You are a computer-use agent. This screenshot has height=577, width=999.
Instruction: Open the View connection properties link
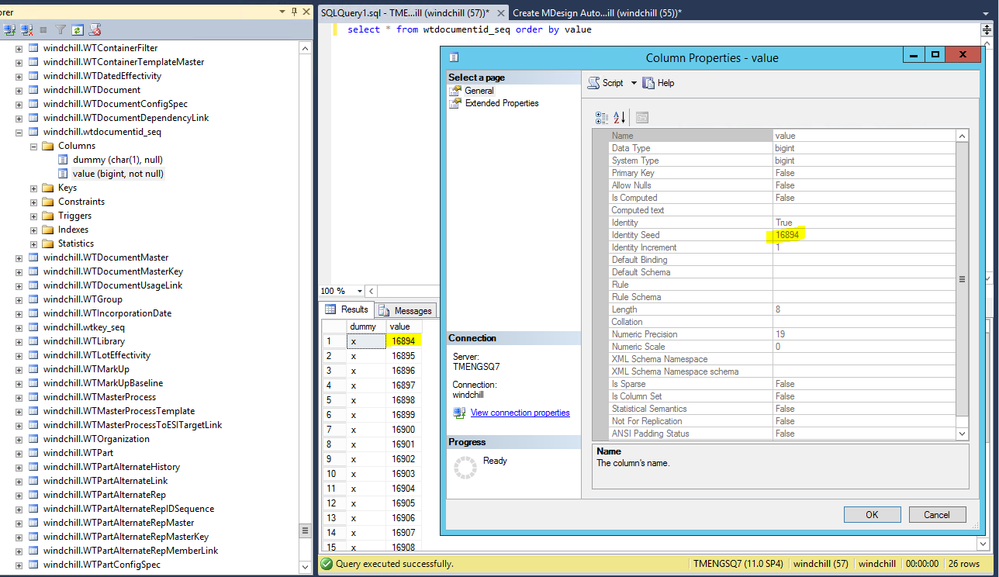(519, 412)
